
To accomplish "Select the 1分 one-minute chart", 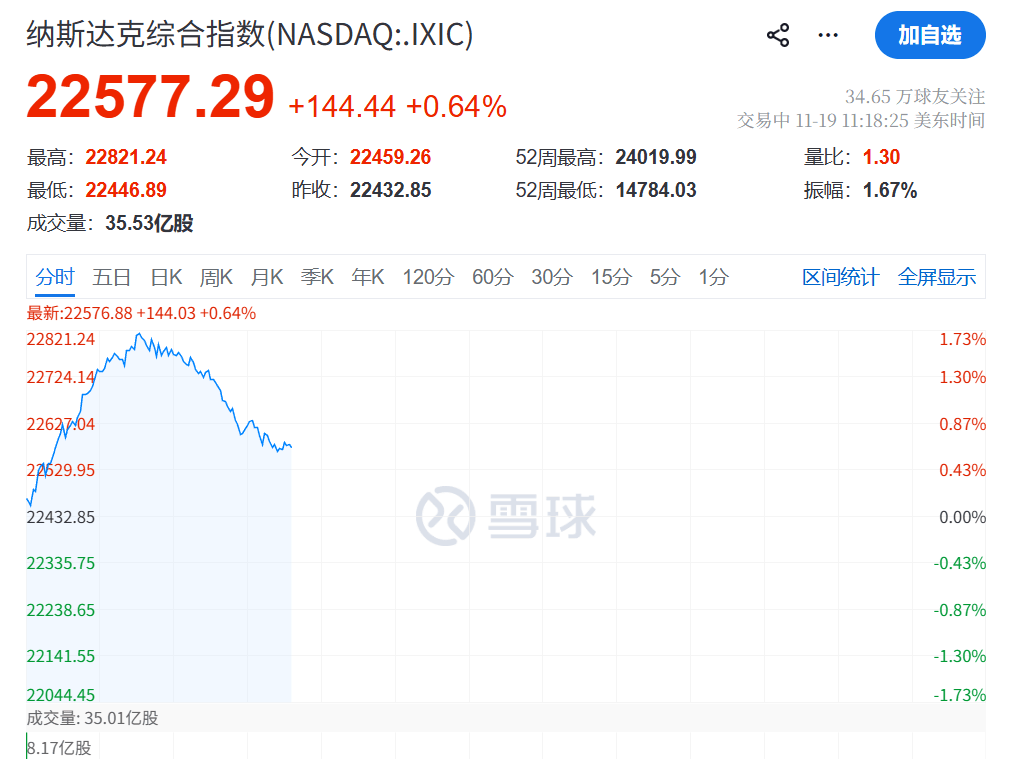I will (711, 277).
